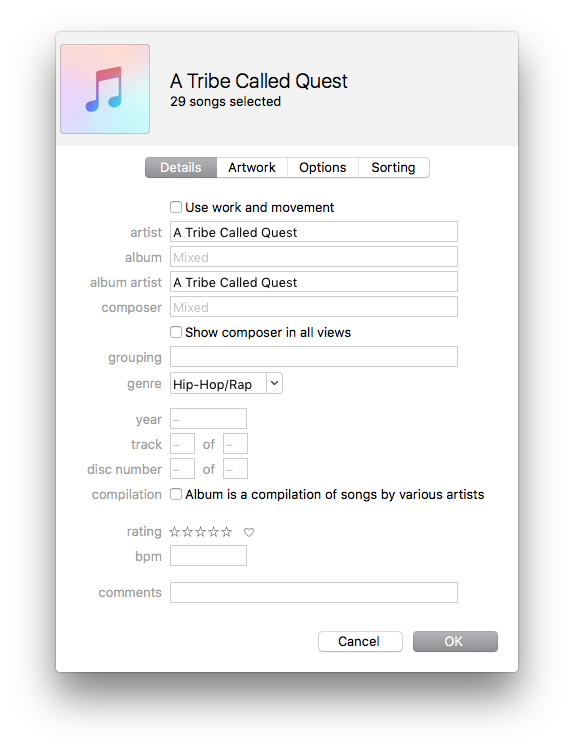
Task: Set a rating by clicking the first star
Action: click(175, 531)
